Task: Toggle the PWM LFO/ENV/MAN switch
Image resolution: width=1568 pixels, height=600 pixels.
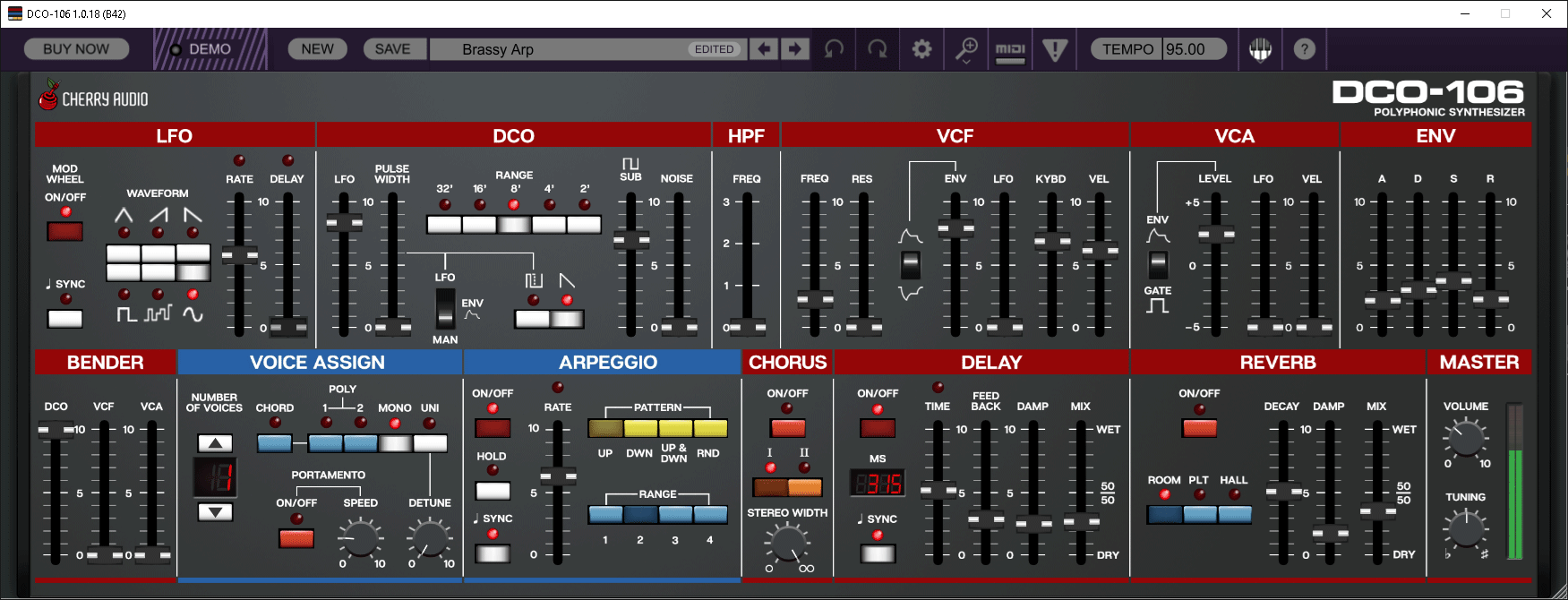Action: 445,309
